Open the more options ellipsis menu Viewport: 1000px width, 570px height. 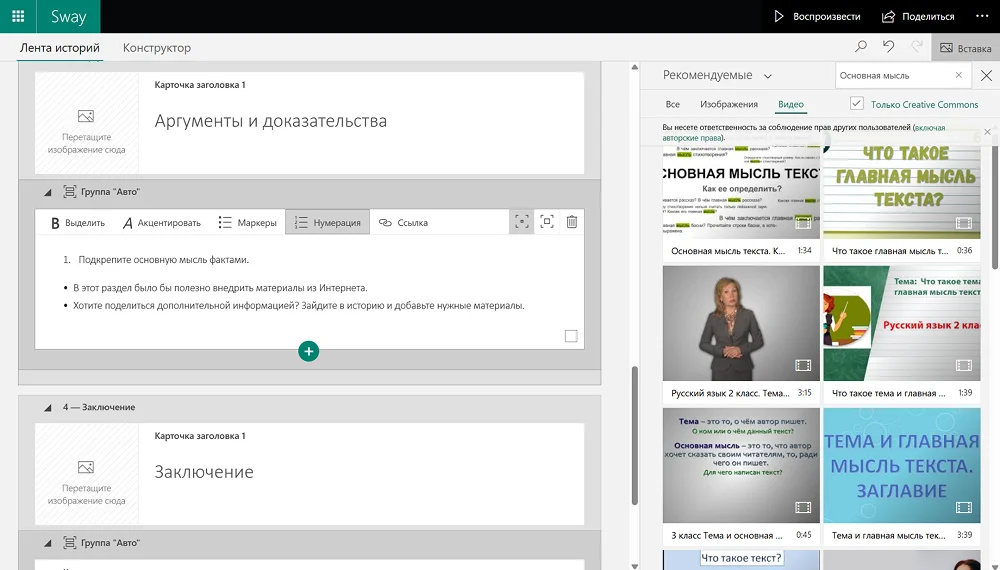(982, 16)
